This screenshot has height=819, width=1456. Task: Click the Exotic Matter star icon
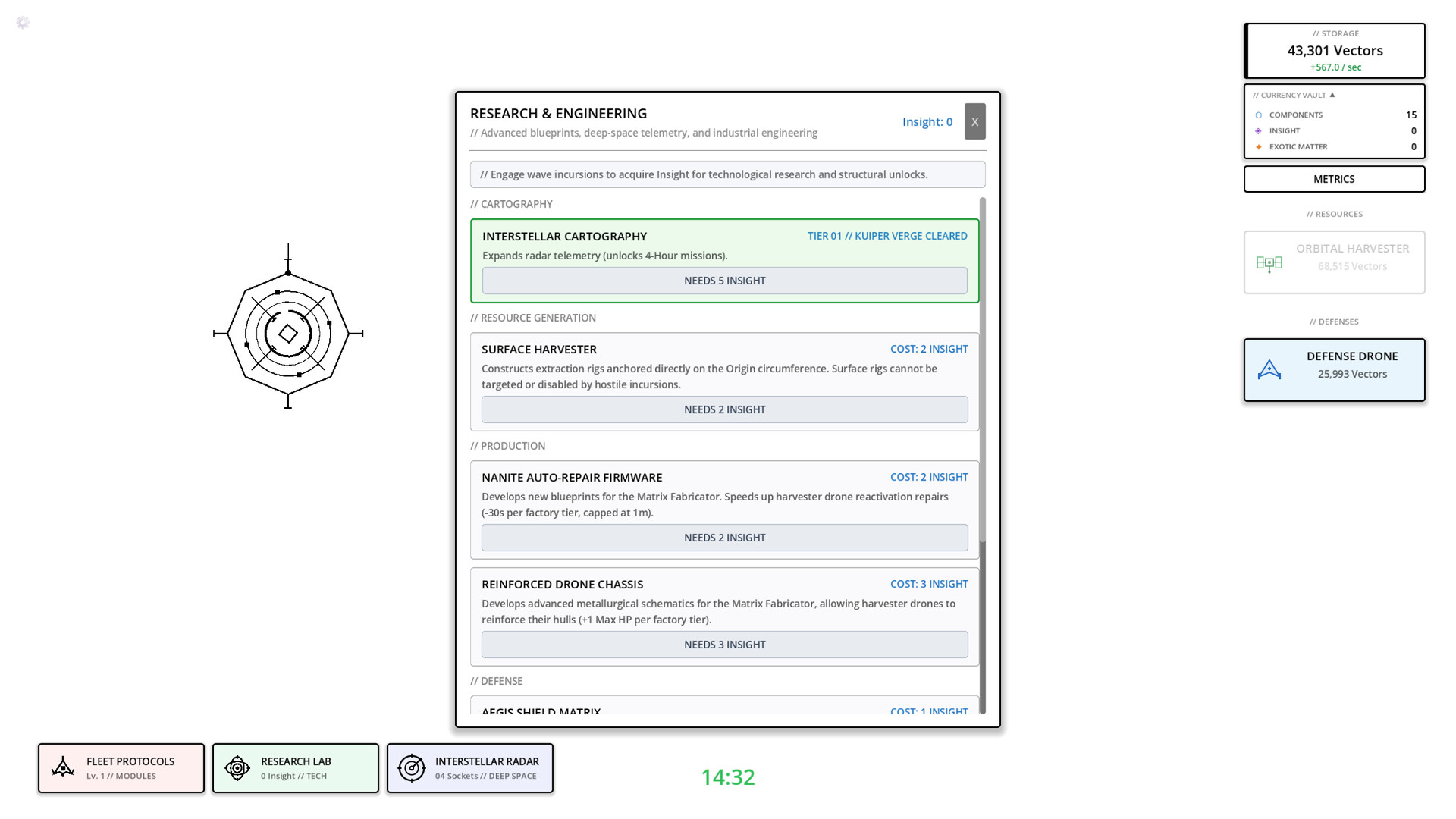point(1259,147)
